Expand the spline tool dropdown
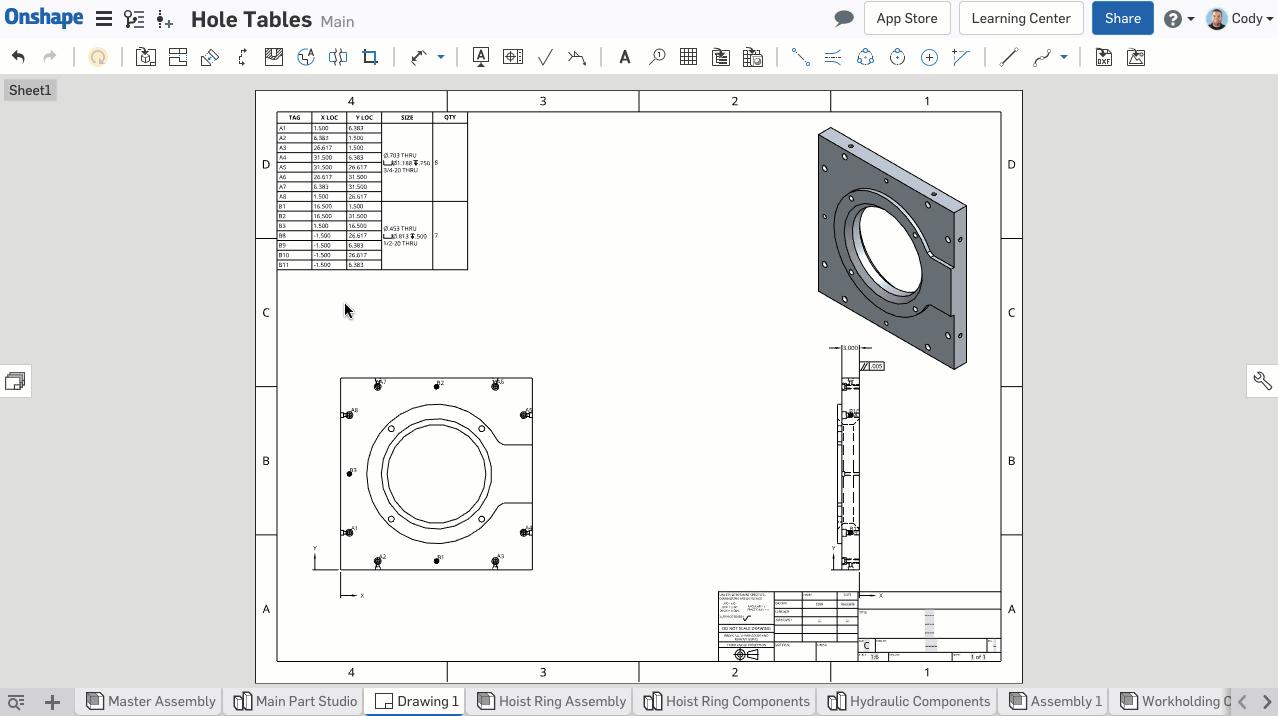1278x716 pixels. point(1062,57)
